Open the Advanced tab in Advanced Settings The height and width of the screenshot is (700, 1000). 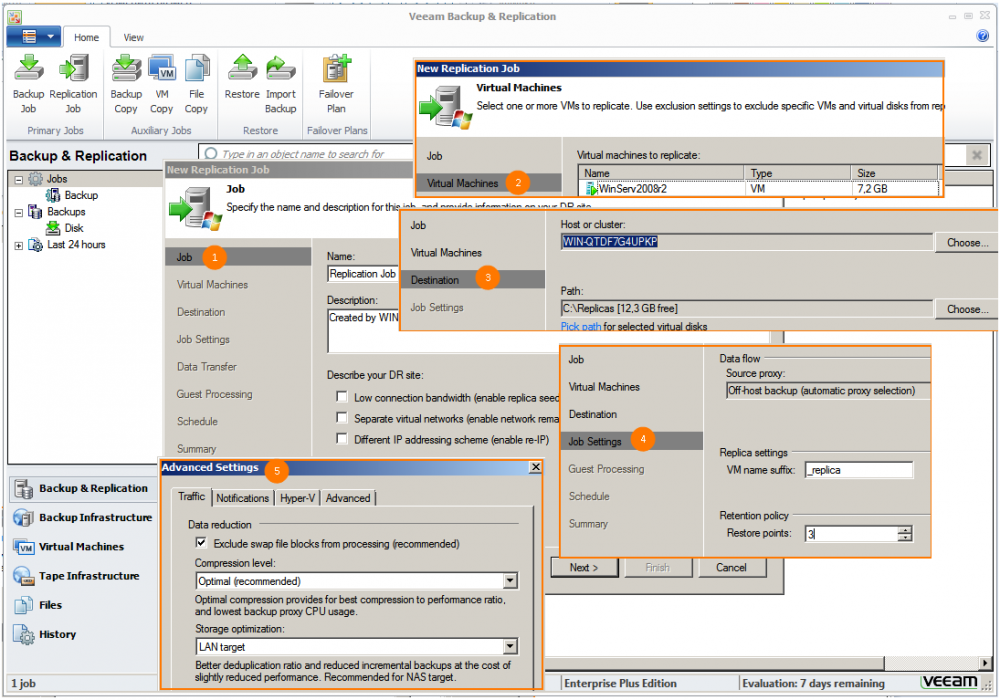pos(348,498)
